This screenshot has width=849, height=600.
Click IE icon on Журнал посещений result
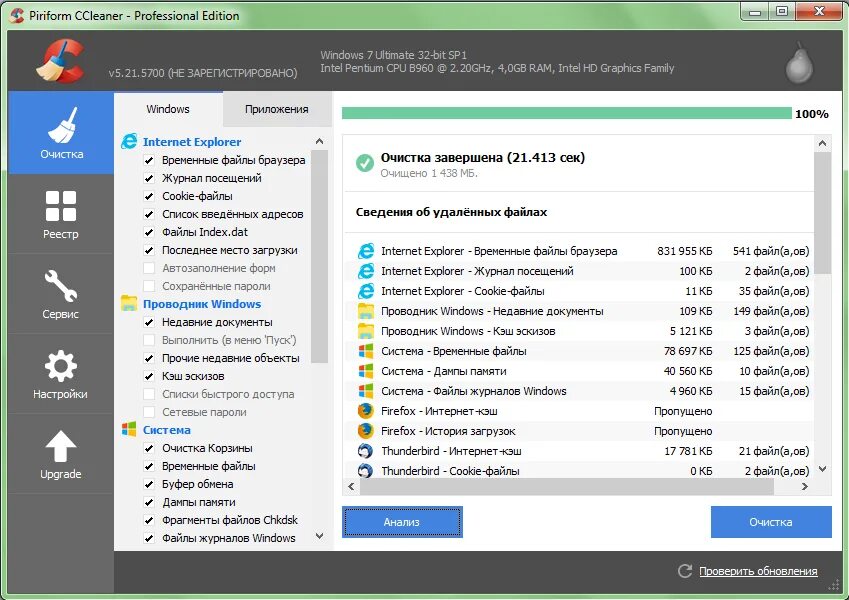[366, 271]
